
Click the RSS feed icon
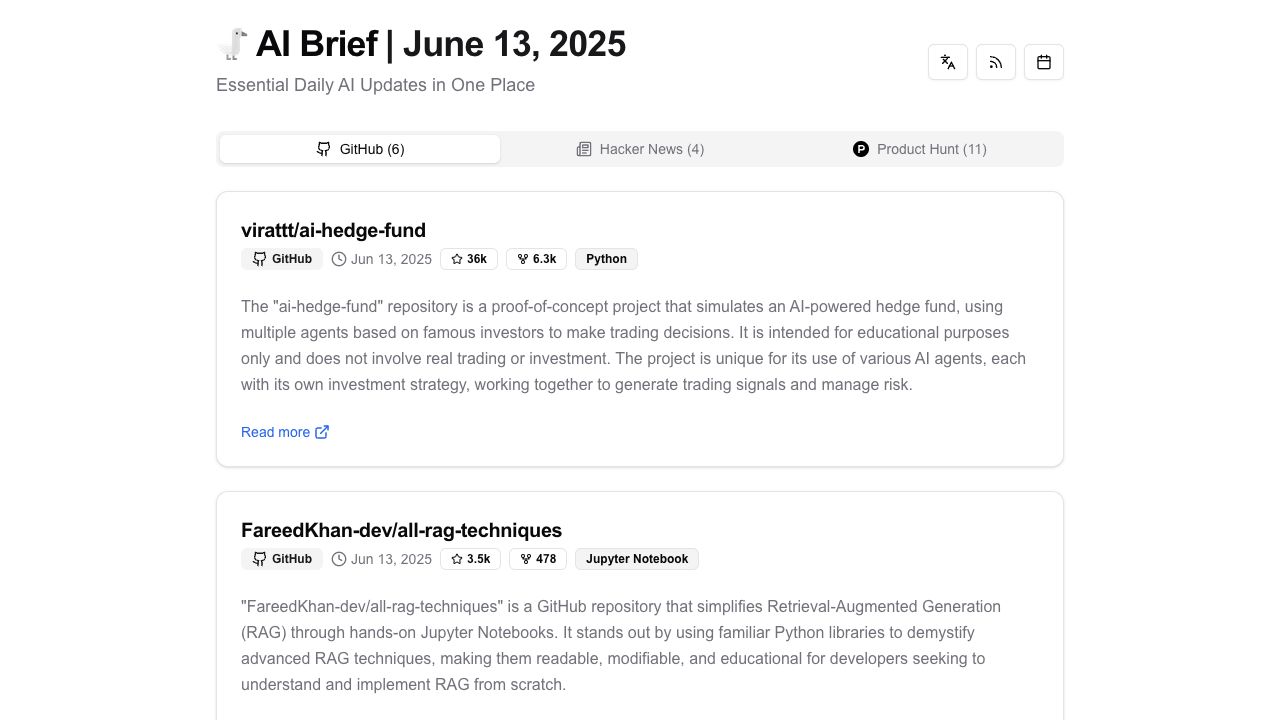(x=995, y=61)
